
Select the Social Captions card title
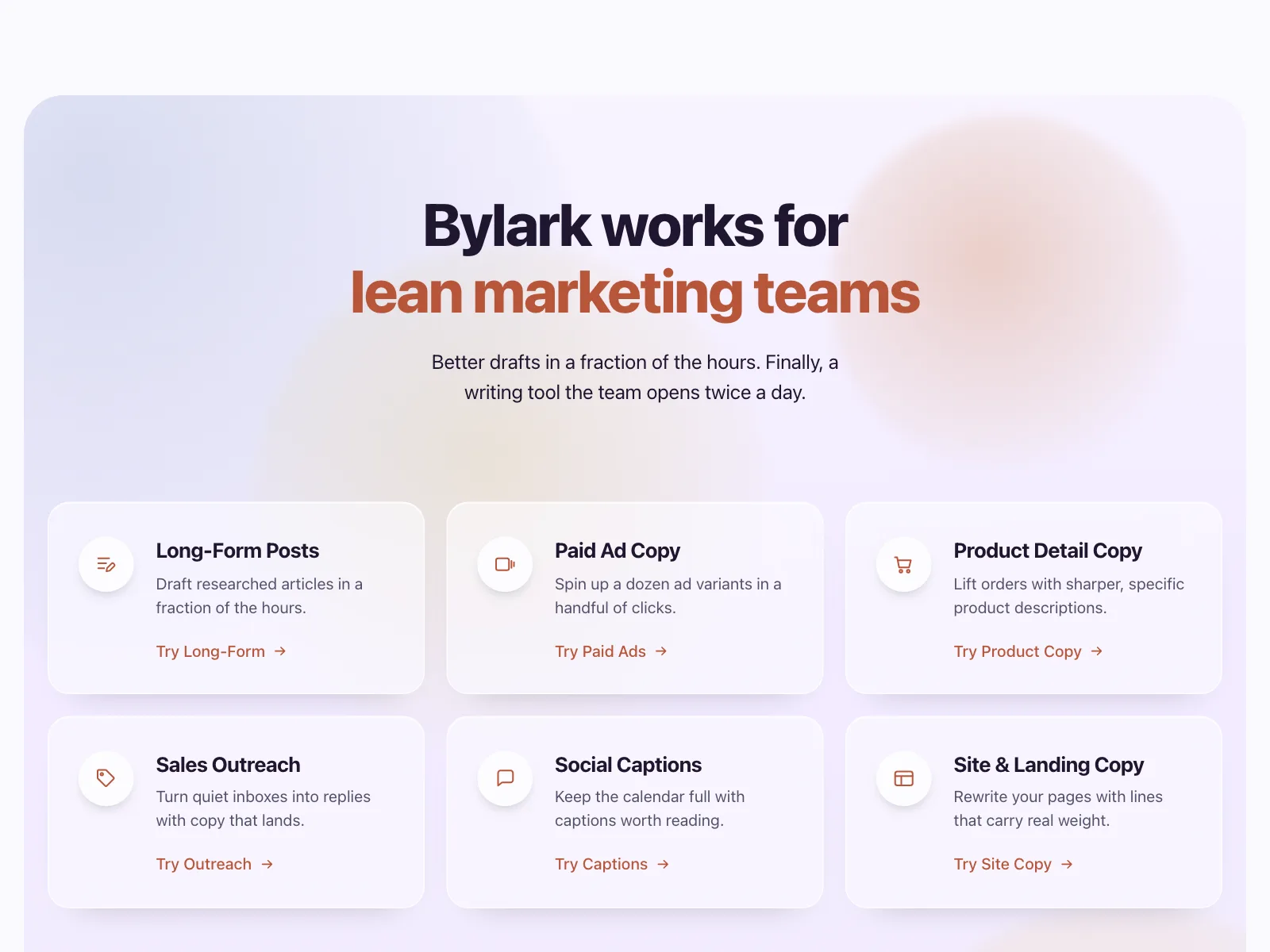click(628, 765)
